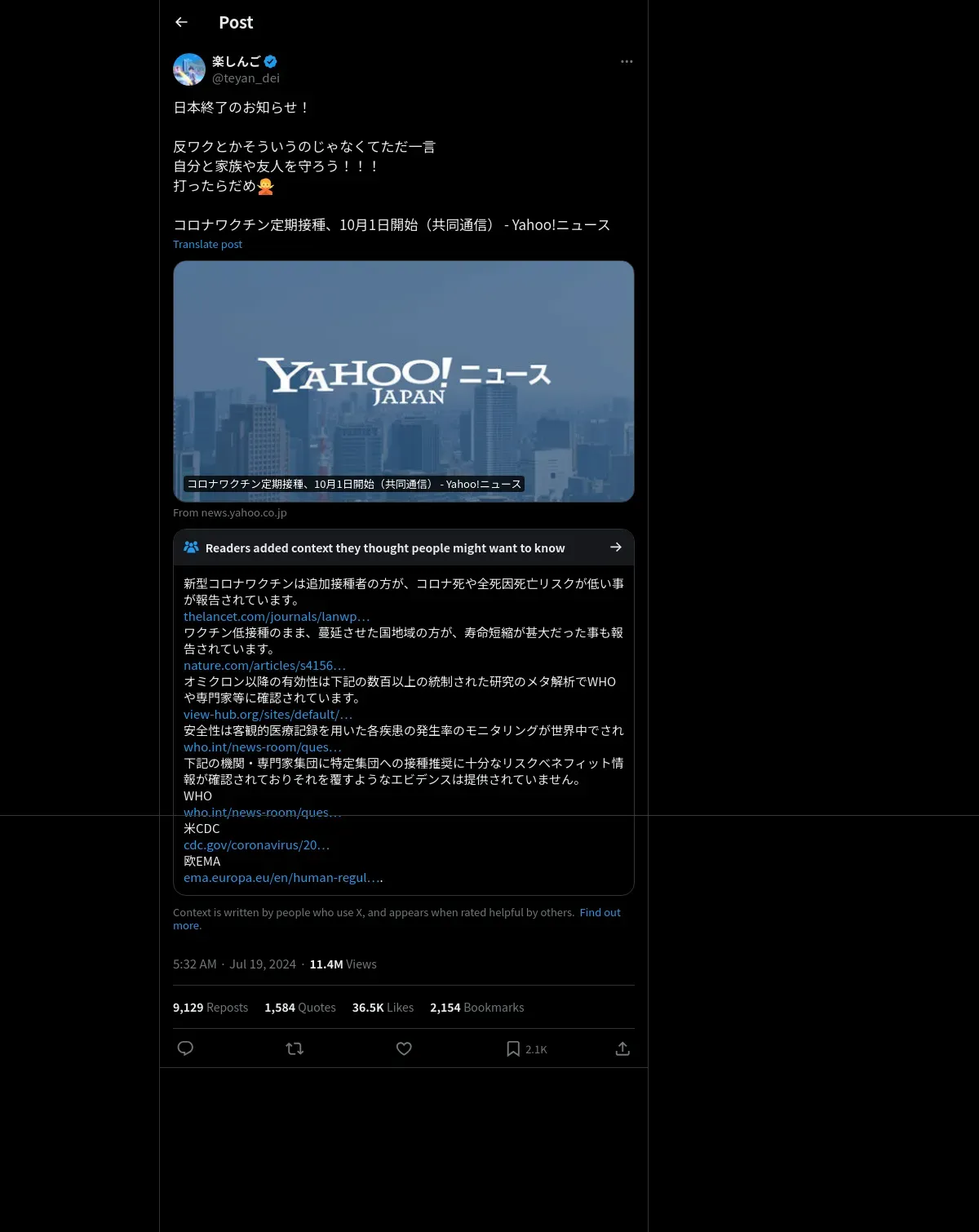The image size is (979, 1232).
Task: Click the caption overlay on the Yahoo card
Action: (354, 484)
